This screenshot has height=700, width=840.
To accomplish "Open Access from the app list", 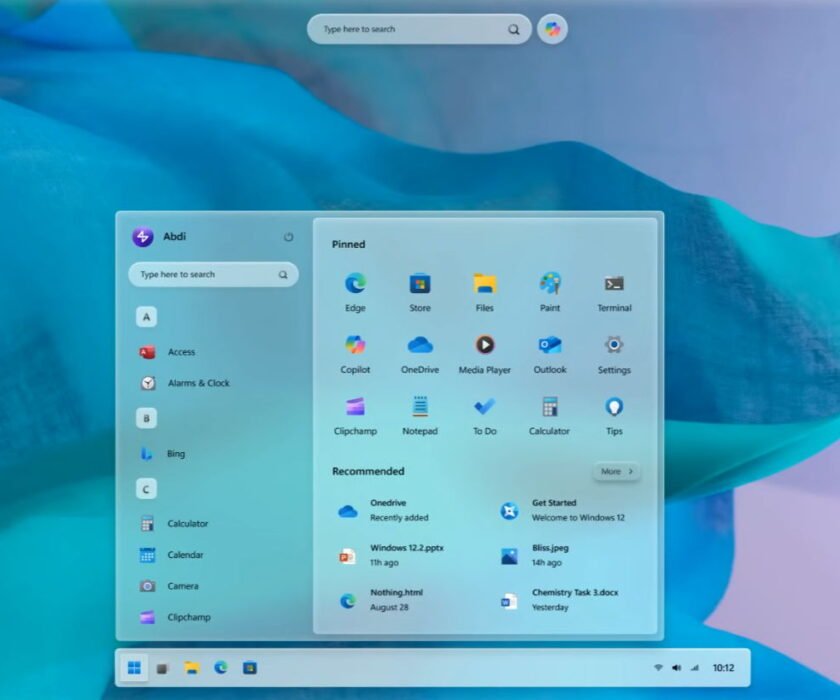I will (x=167, y=352).
